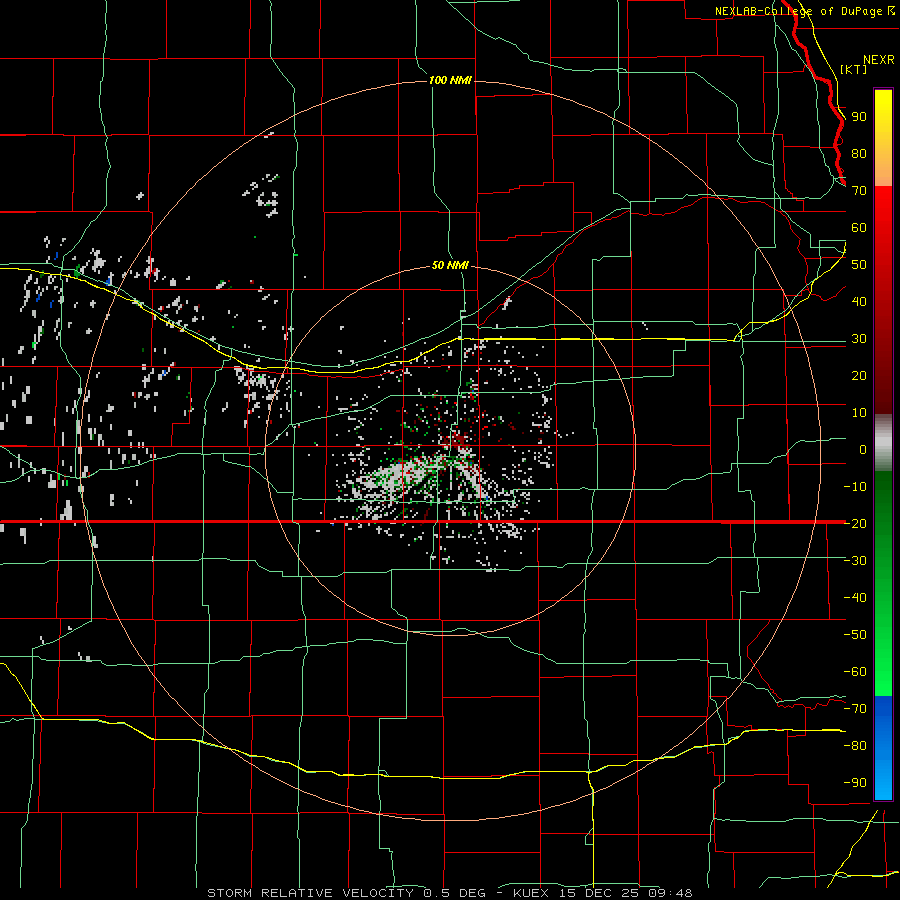Image resolution: width=900 pixels, height=900 pixels.
Task: Click the 90 value on velocity scale
Action: click(x=859, y=117)
